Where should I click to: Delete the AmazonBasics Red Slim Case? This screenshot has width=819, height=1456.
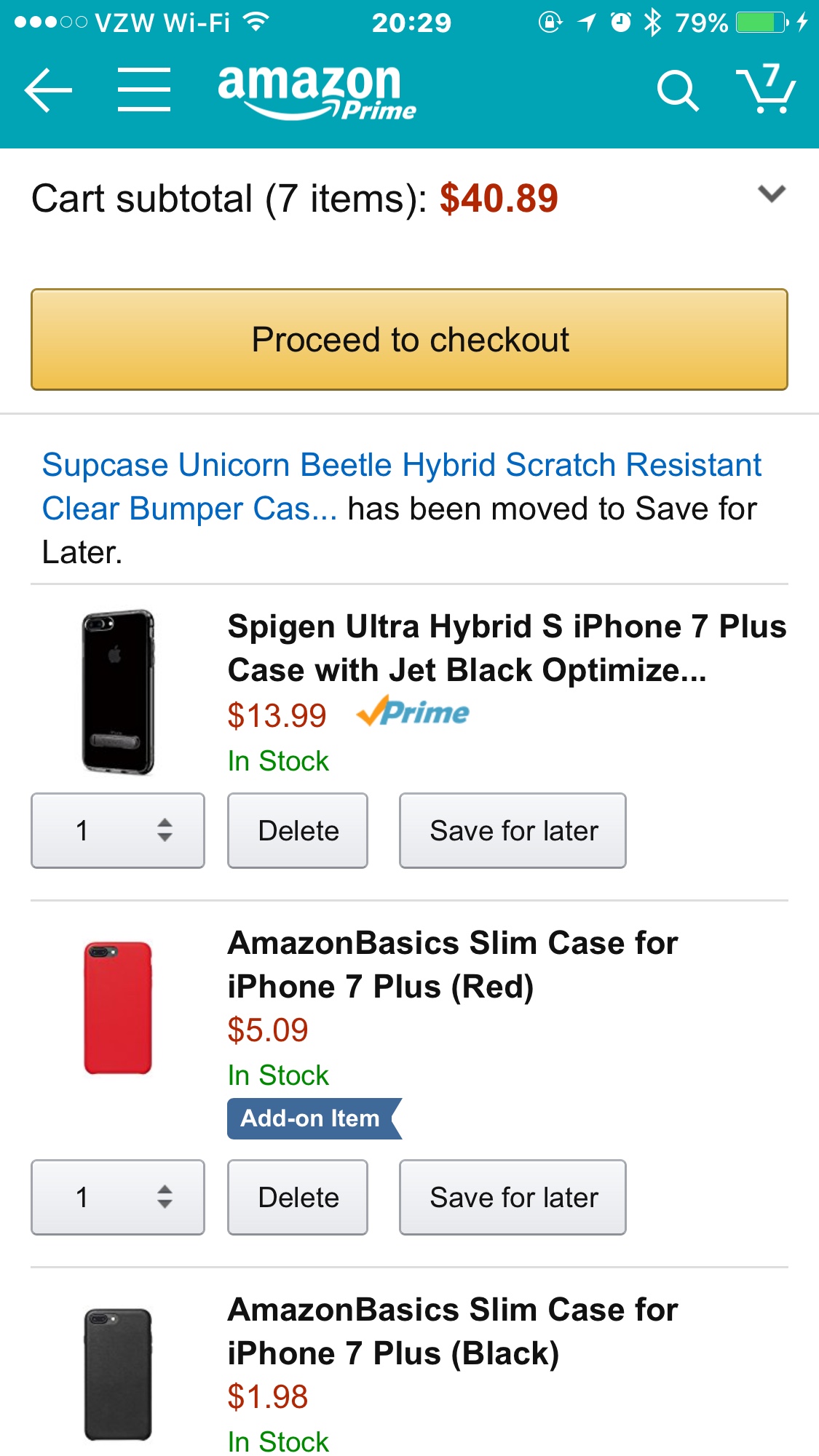(x=298, y=1197)
